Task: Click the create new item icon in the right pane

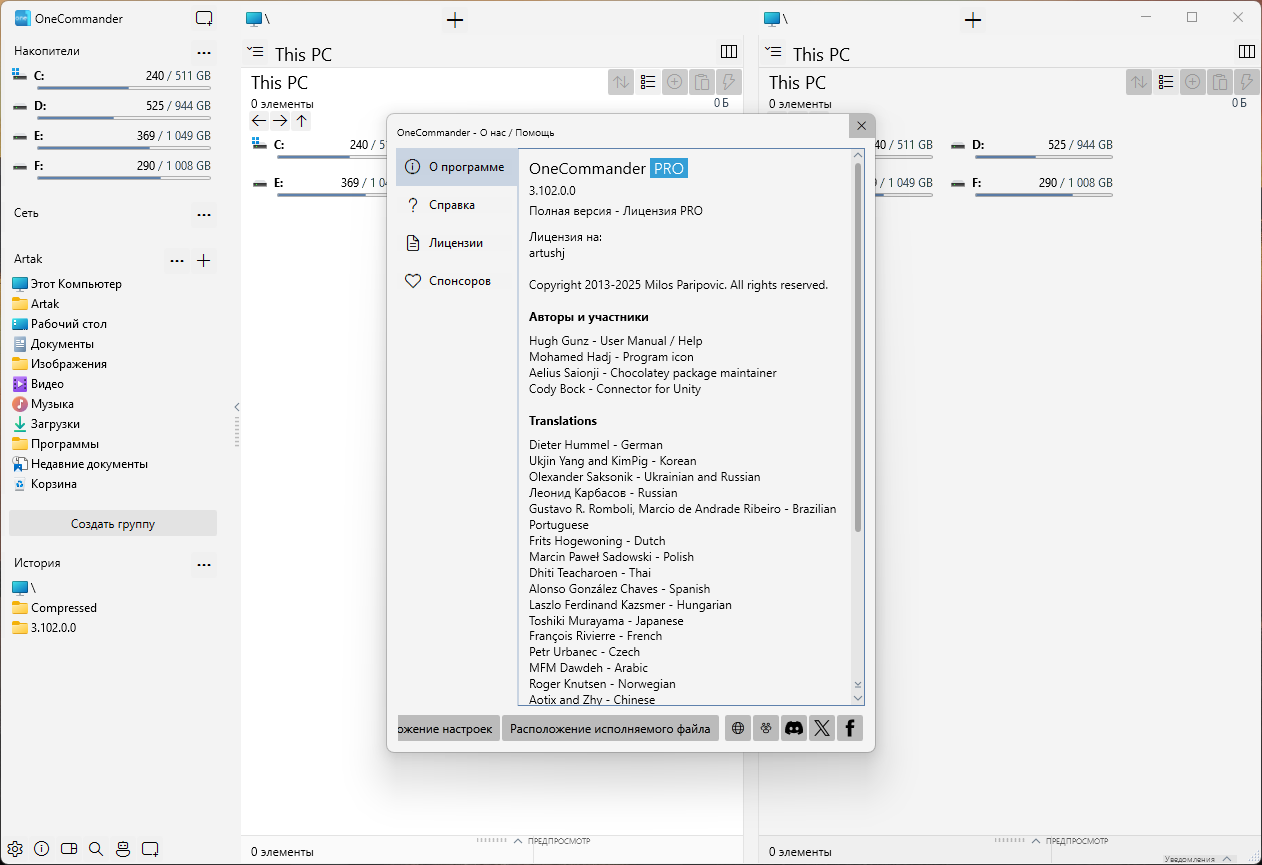Action: pyautogui.click(x=1193, y=82)
